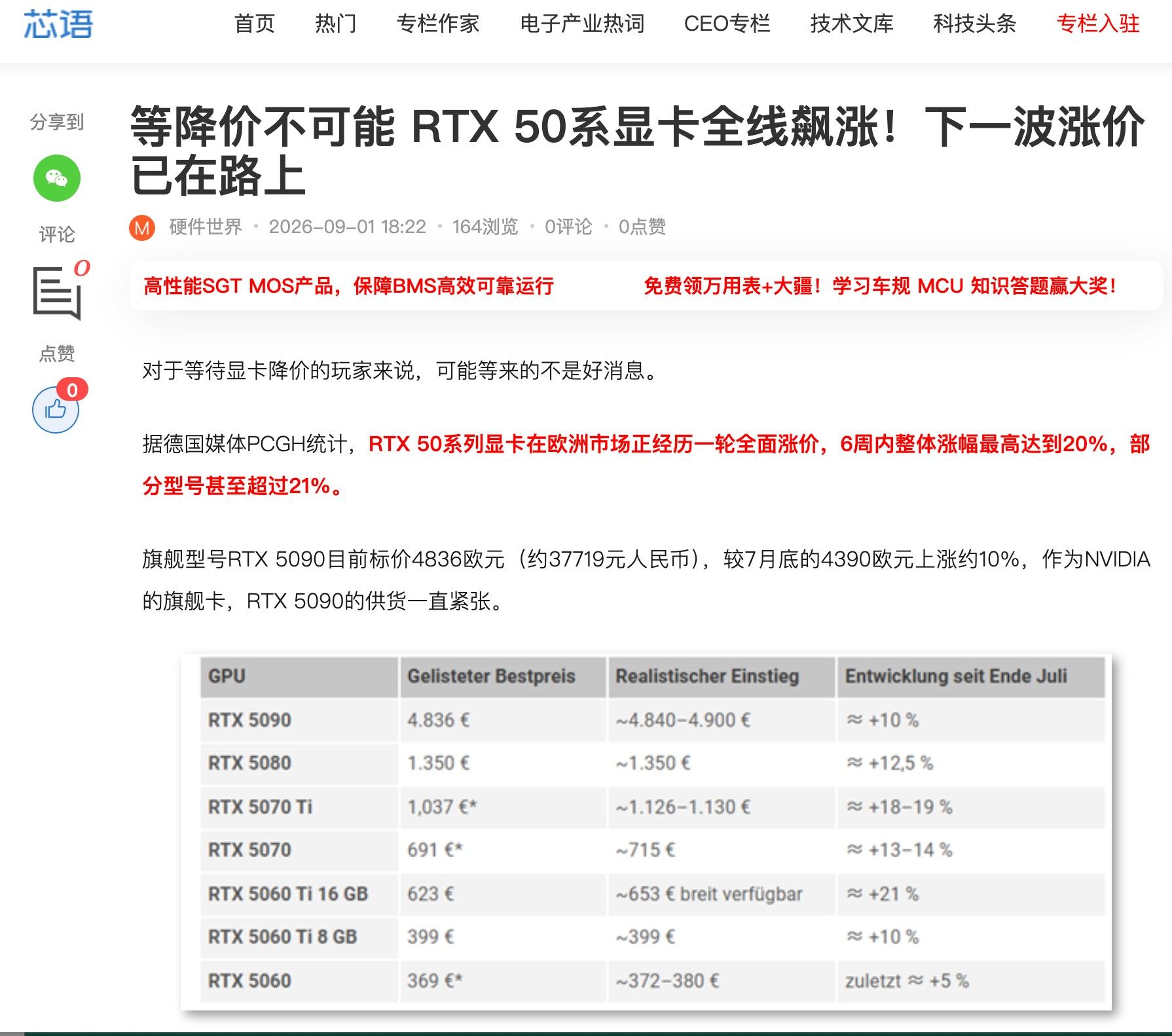Click the GPU price table image

point(646,831)
